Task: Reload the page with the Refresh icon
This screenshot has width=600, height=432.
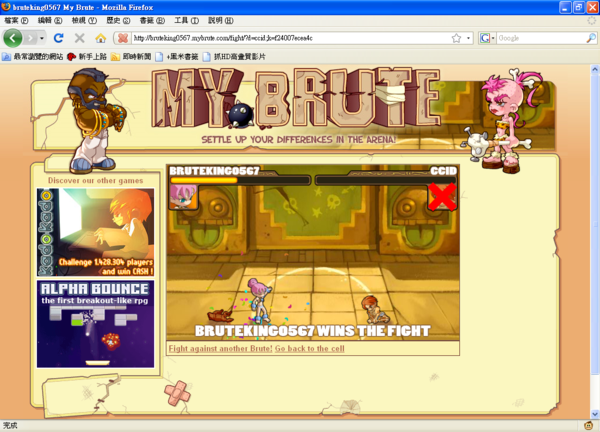Action: pyautogui.click(x=59, y=38)
